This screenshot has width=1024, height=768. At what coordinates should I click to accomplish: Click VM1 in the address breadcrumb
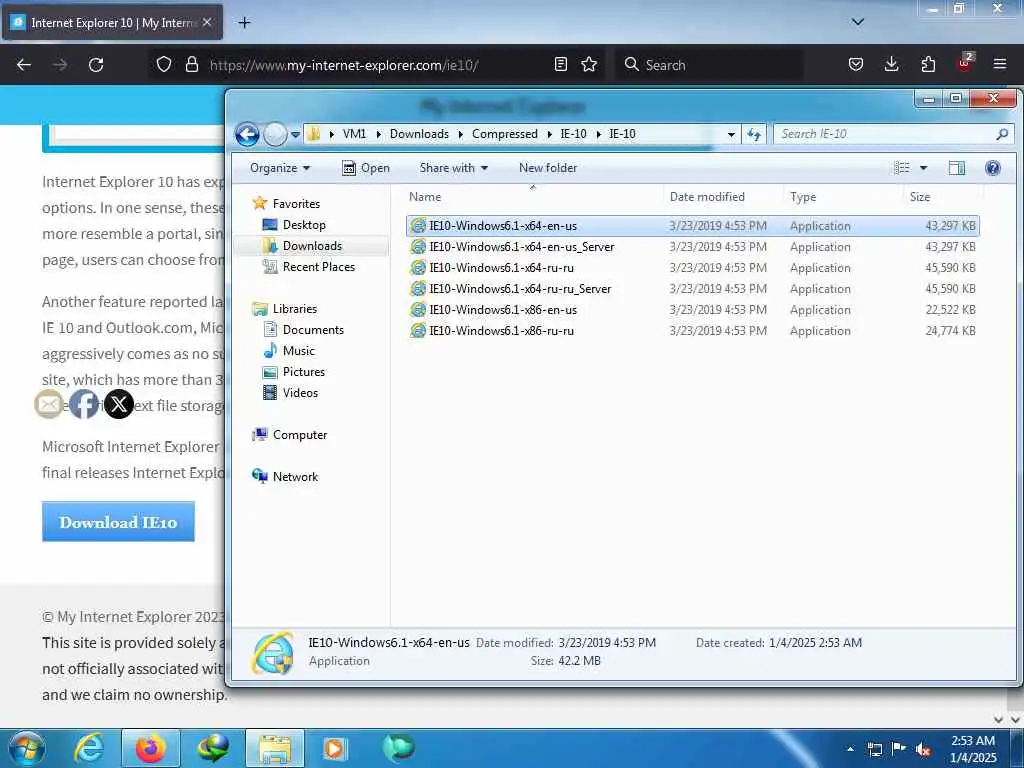354,134
